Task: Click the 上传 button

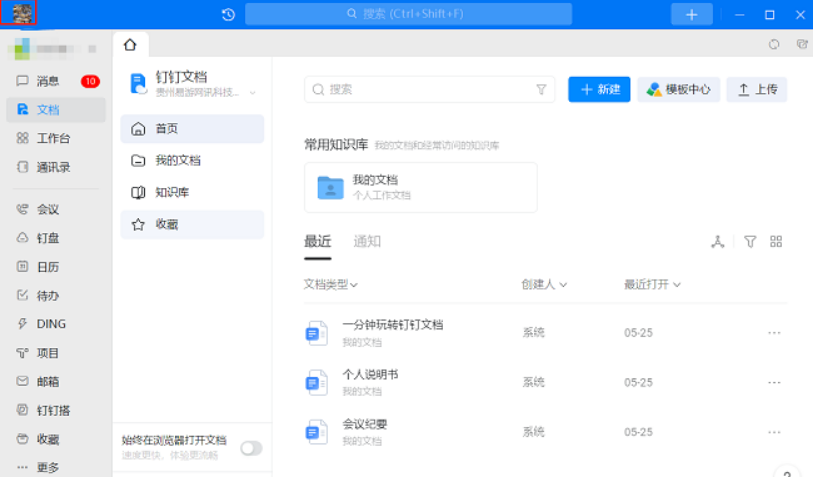Action: tap(756, 90)
